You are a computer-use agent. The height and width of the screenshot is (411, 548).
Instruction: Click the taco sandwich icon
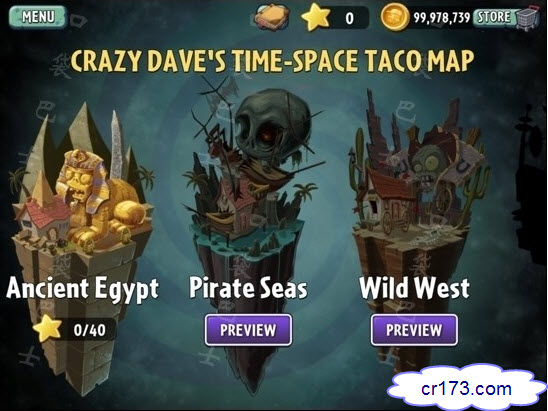[x=272, y=17]
